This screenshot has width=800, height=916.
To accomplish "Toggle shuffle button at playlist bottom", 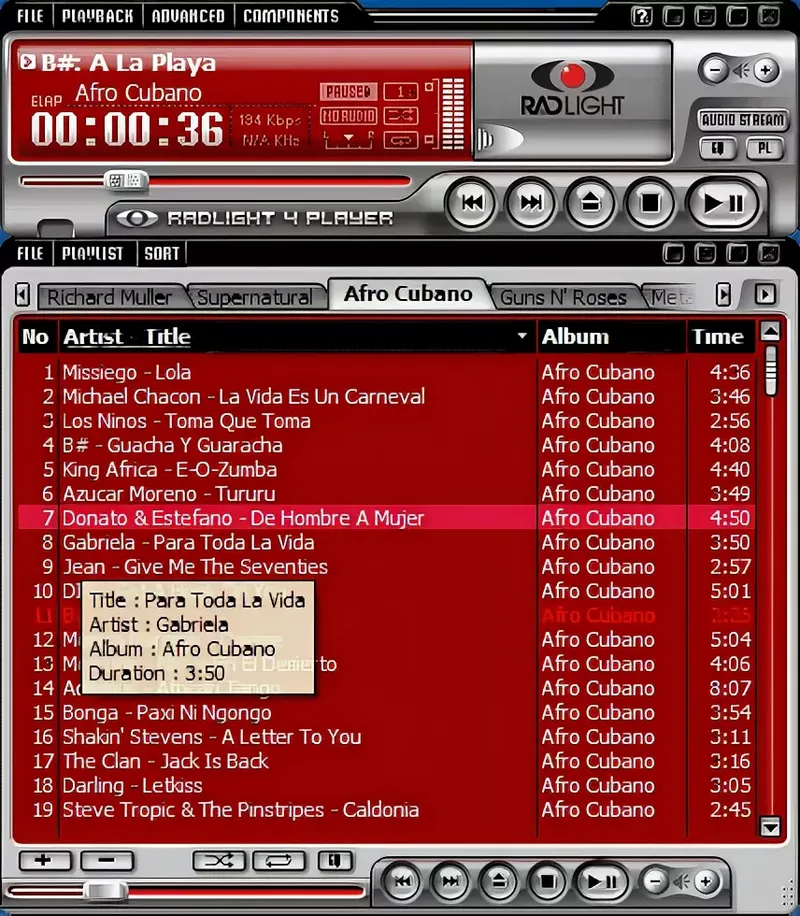I will tap(220, 861).
